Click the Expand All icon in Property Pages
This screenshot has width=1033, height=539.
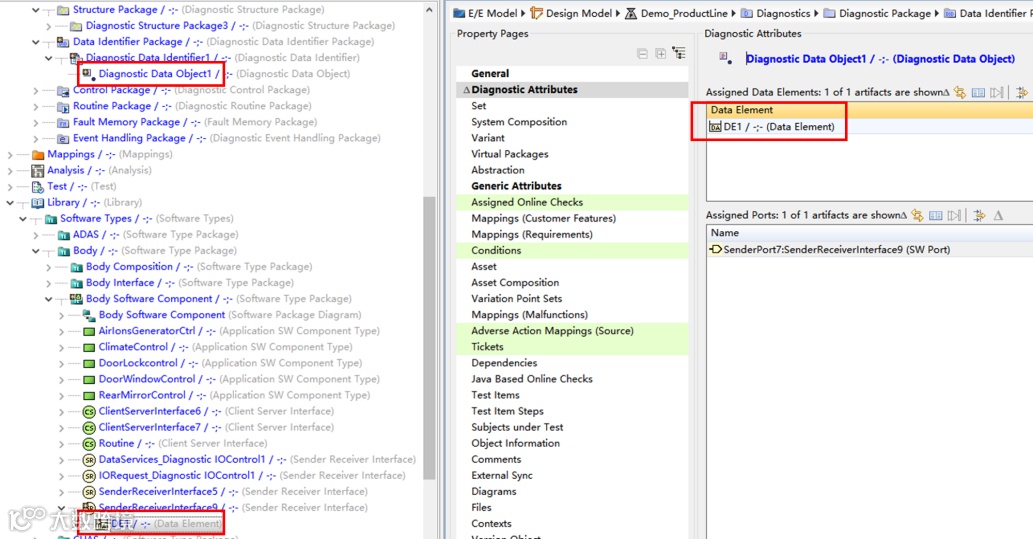(x=660, y=53)
